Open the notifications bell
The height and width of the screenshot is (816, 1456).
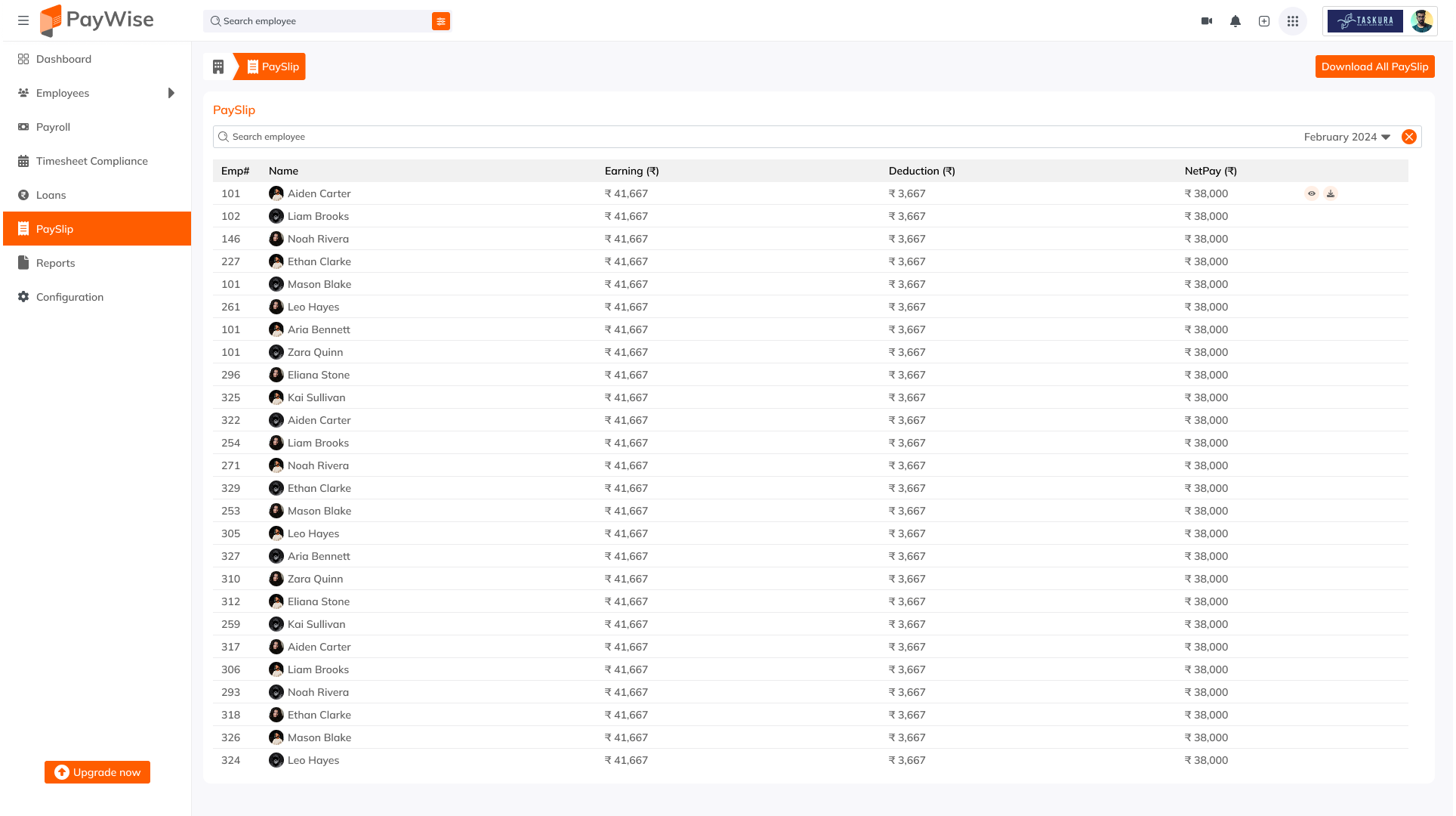pyautogui.click(x=1235, y=21)
